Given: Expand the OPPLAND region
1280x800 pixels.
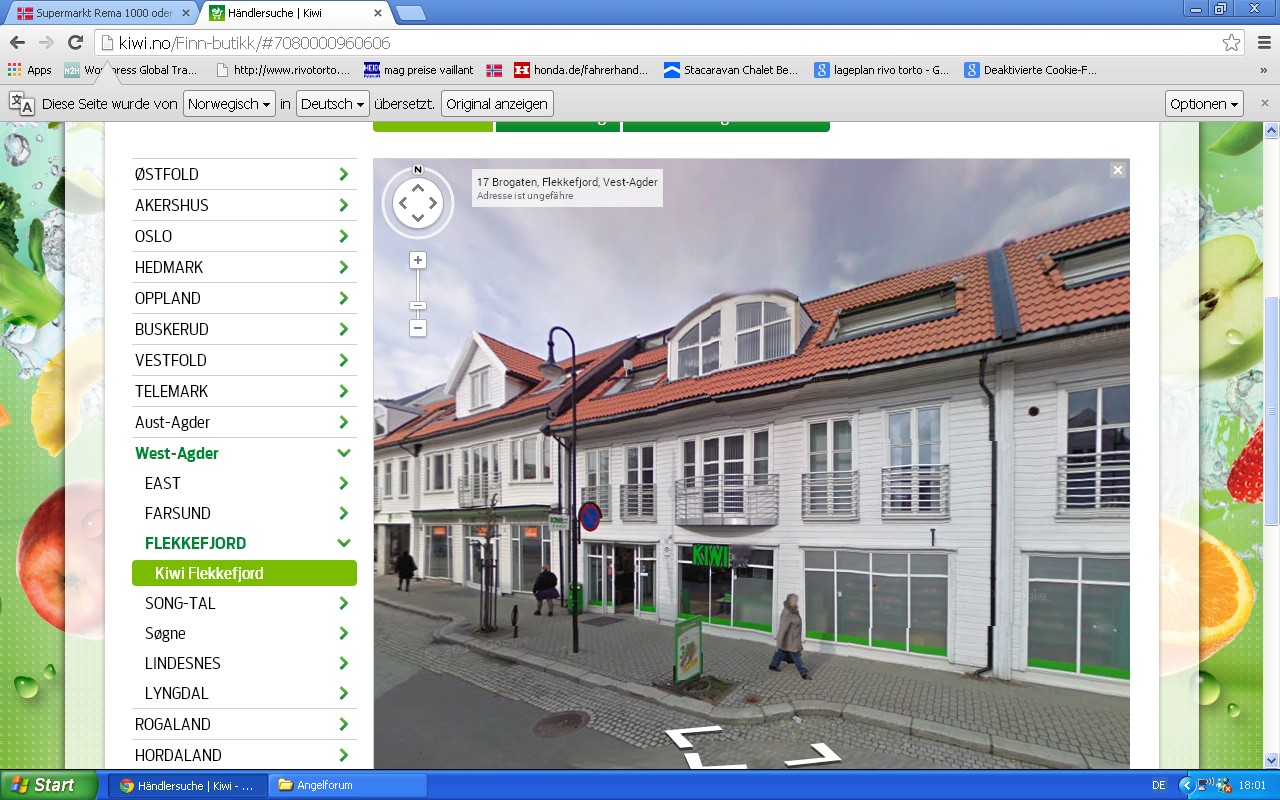Looking at the screenshot, I should [244, 298].
